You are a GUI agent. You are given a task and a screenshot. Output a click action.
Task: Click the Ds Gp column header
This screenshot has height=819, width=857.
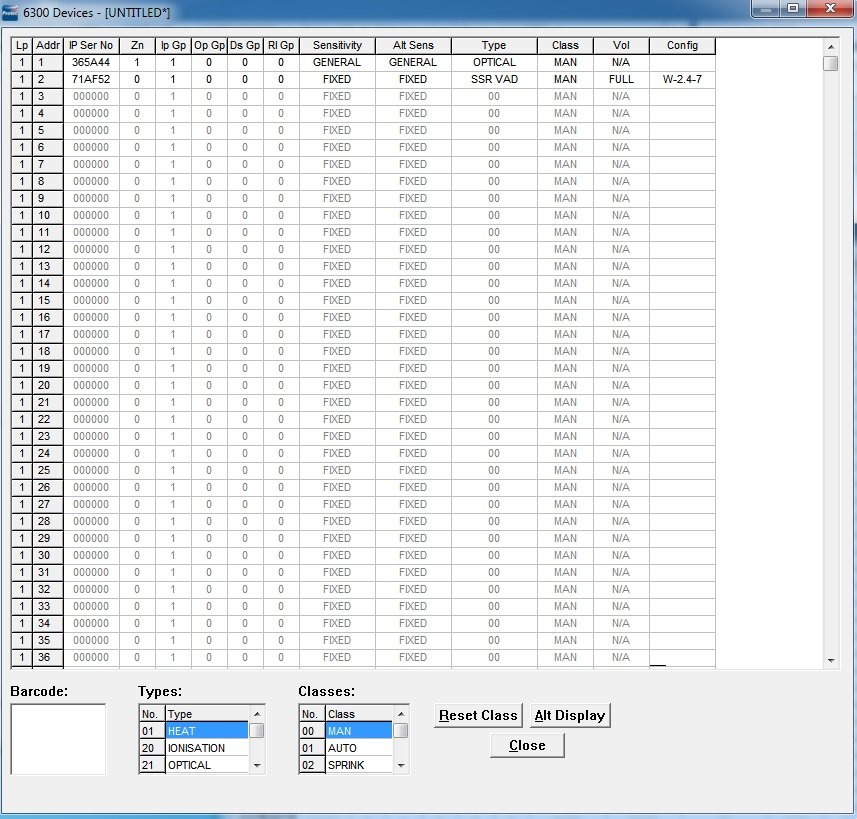[245, 45]
